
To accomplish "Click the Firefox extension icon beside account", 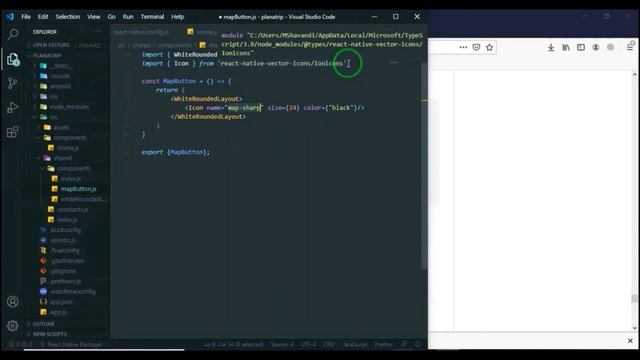I will [x=611, y=47].
